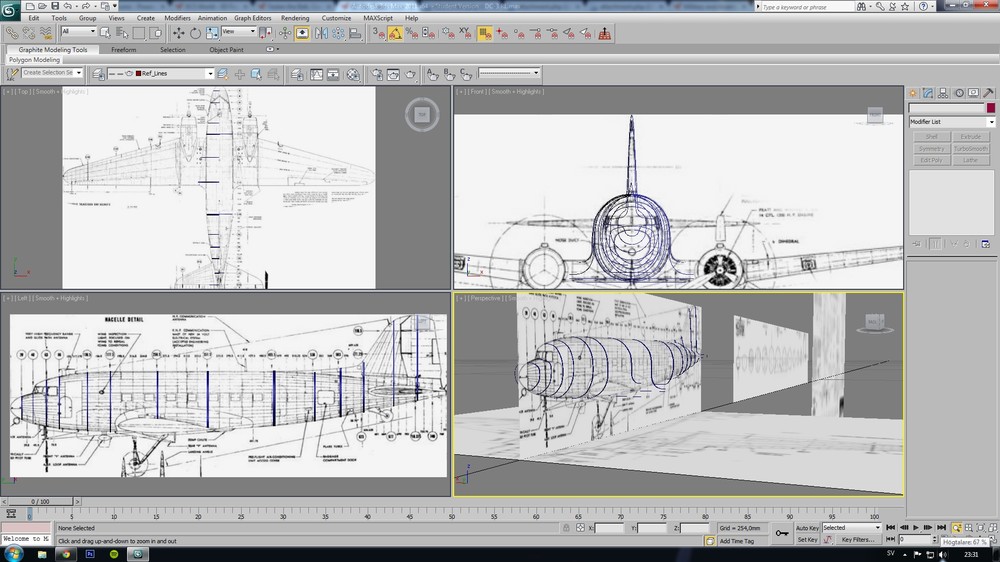This screenshot has width=1000, height=562.
Task: Click the Key Filters button
Action: (x=859, y=540)
